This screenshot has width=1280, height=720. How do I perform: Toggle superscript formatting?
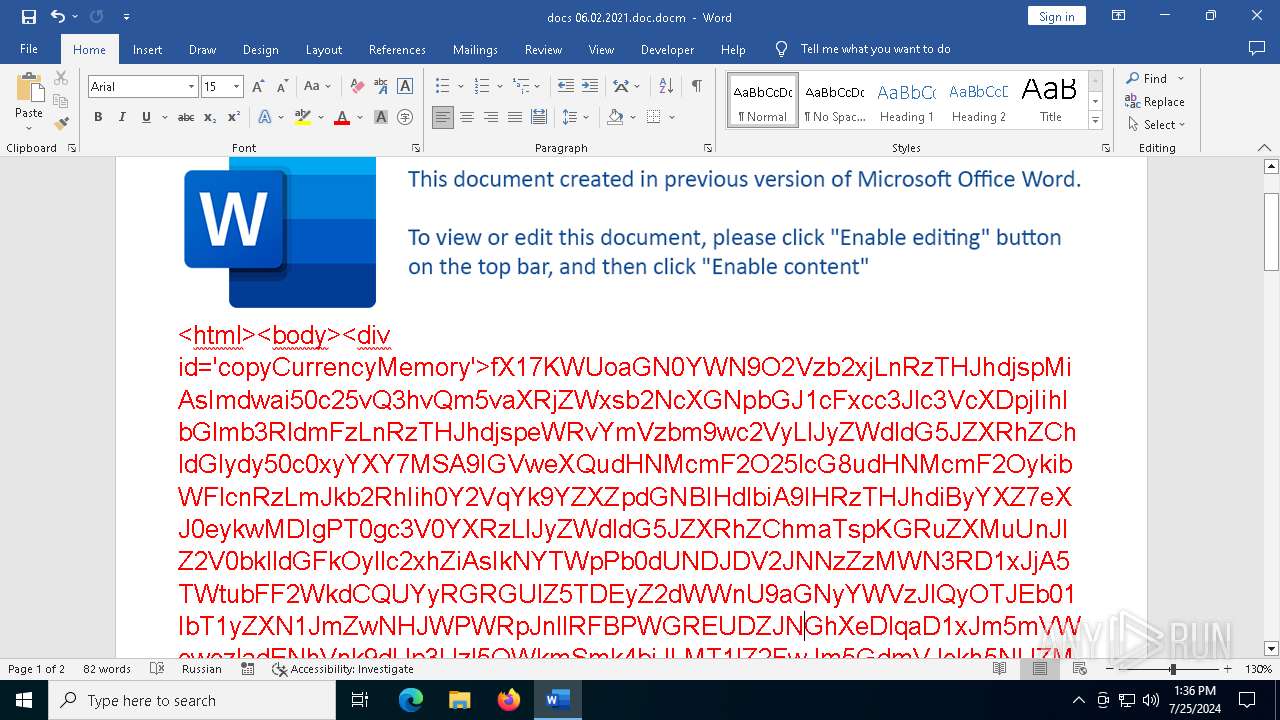(x=233, y=117)
